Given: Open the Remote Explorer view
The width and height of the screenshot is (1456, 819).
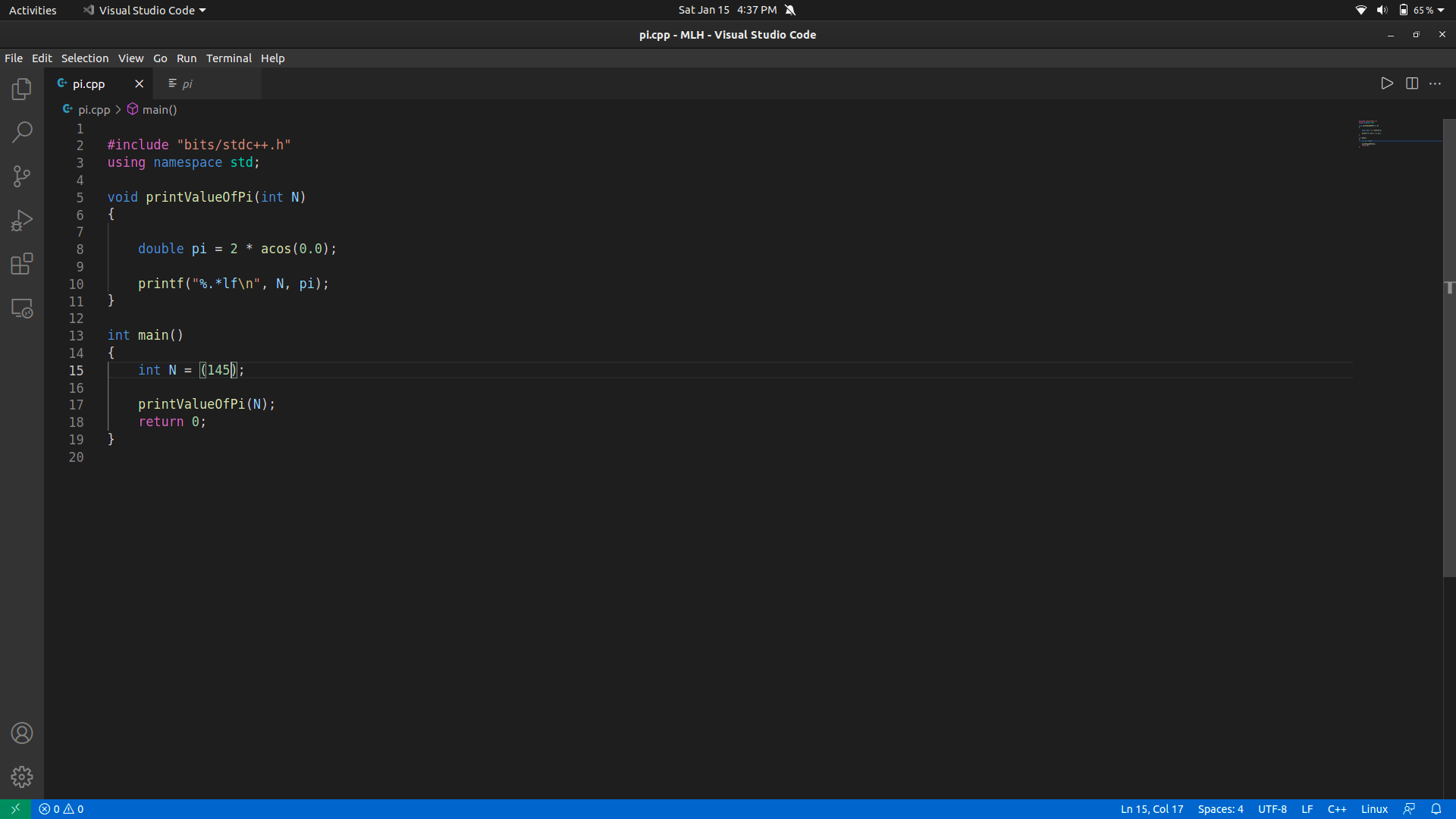Looking at the screenshot, I should coord(22,309).
